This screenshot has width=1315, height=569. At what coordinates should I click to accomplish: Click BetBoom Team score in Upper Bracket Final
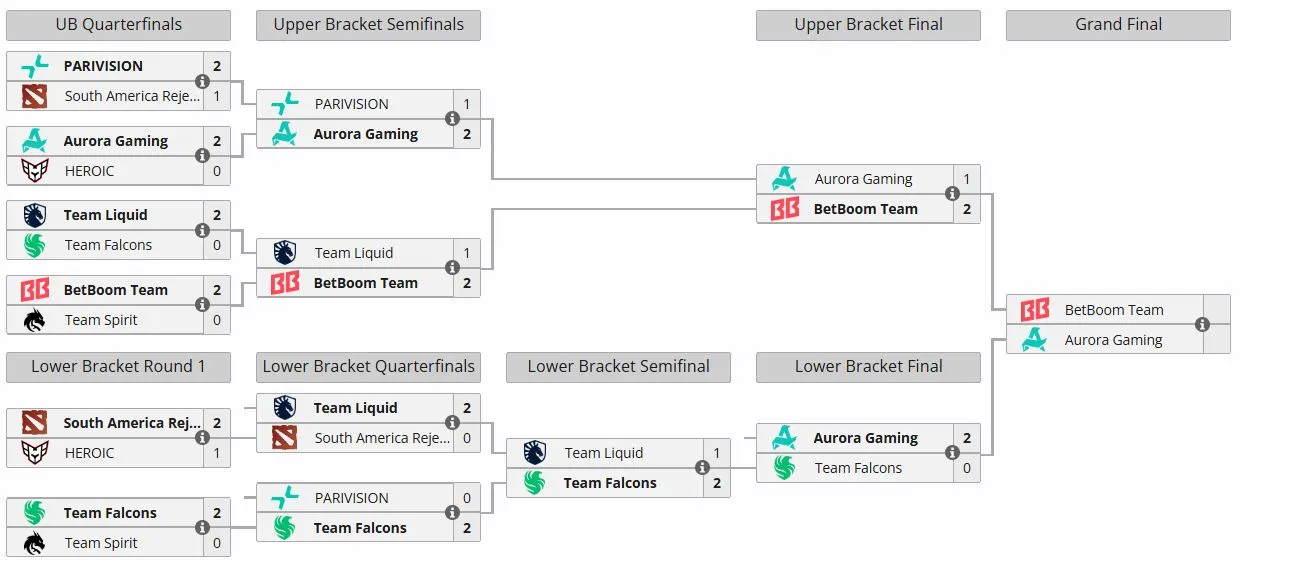click(967, 209)
